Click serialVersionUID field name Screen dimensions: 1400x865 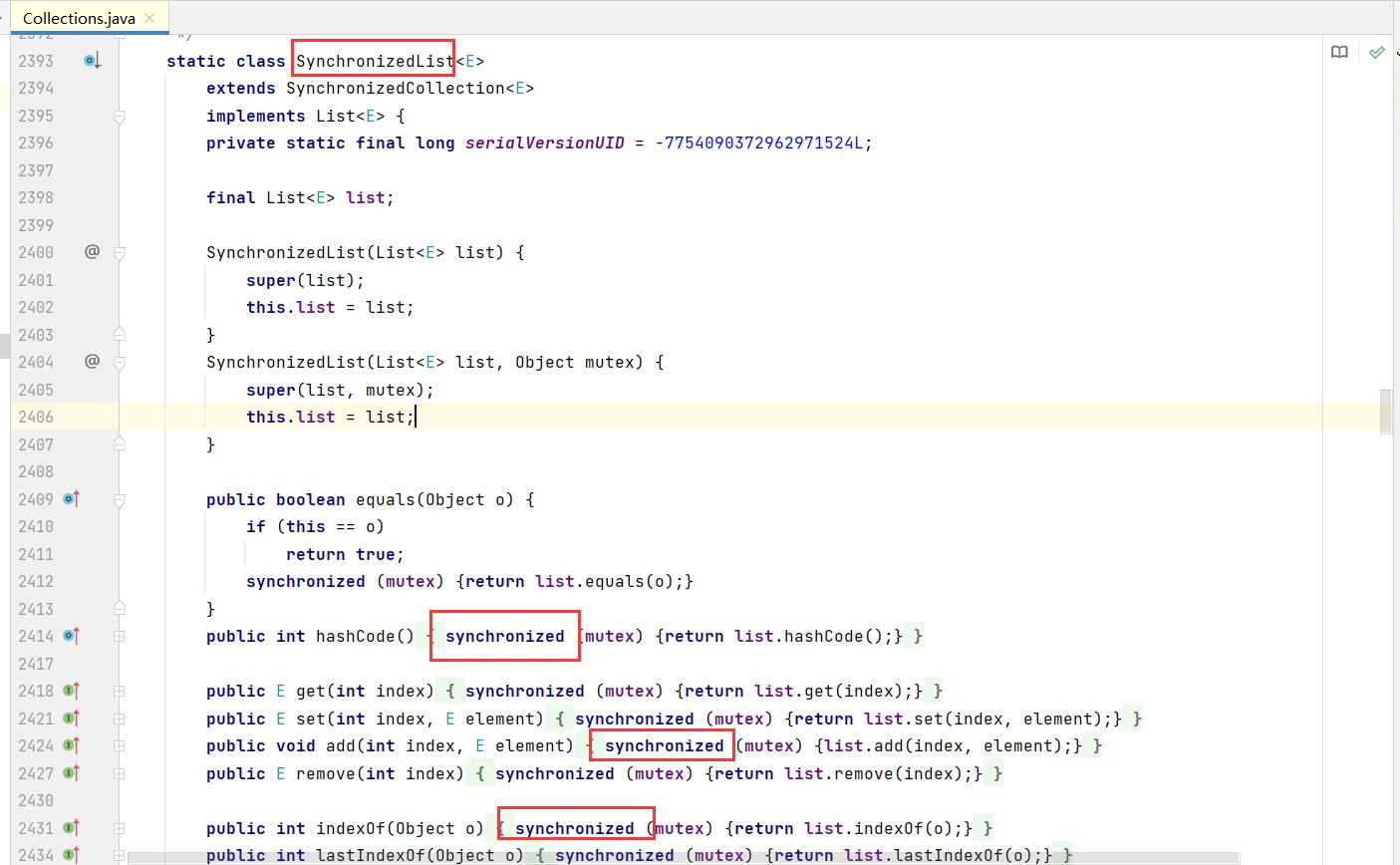[545, 143]
